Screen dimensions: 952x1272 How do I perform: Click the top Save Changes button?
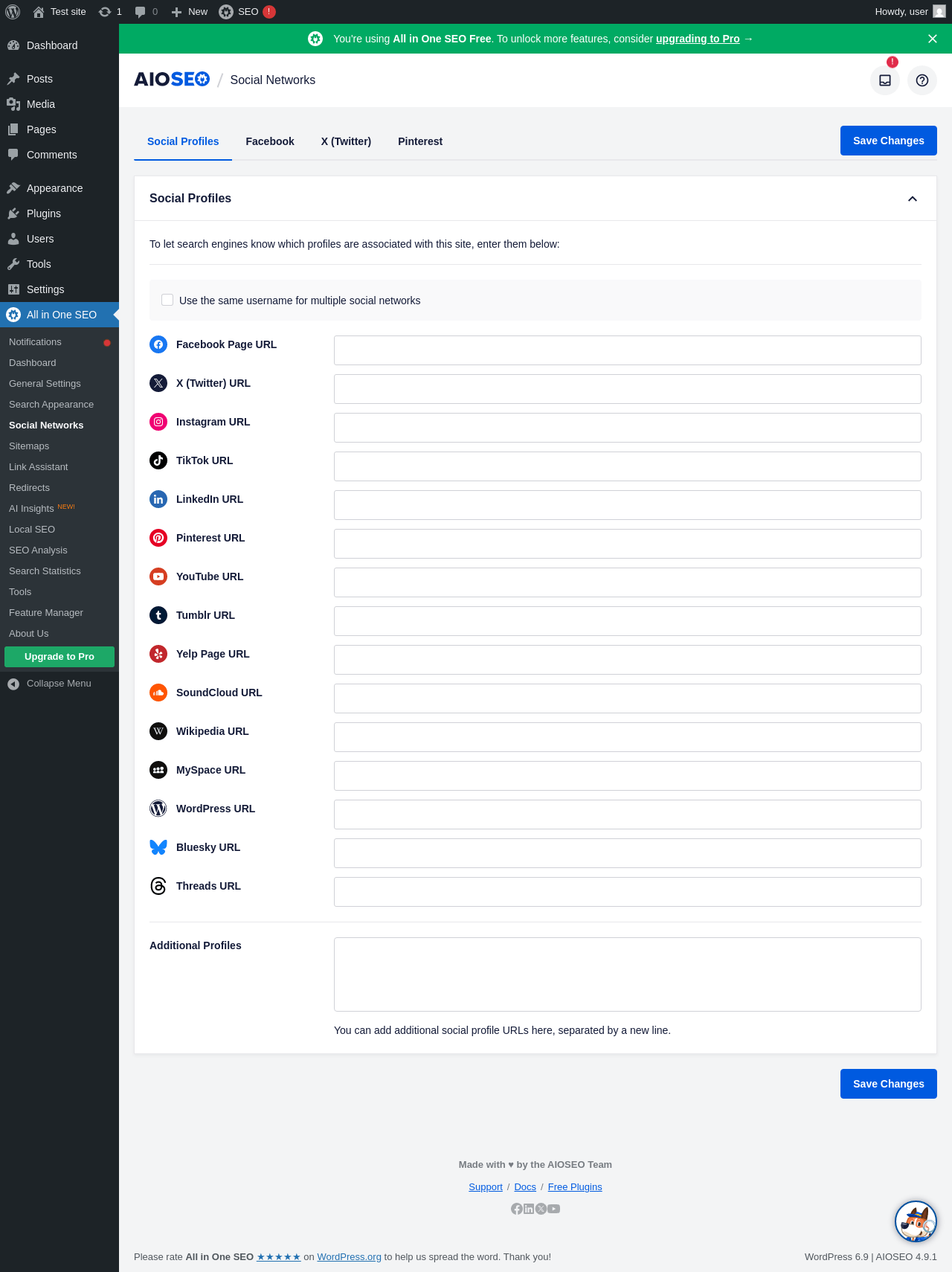pos(888,141)
